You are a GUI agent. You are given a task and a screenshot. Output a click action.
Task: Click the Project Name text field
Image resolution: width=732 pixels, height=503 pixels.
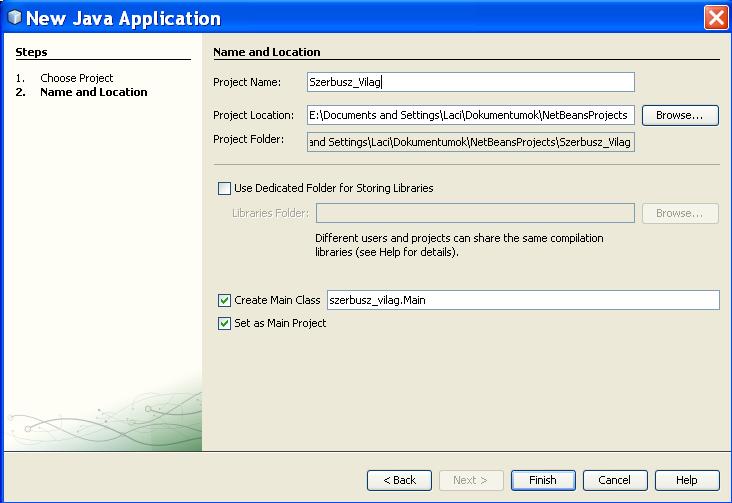tap(470, 82)
